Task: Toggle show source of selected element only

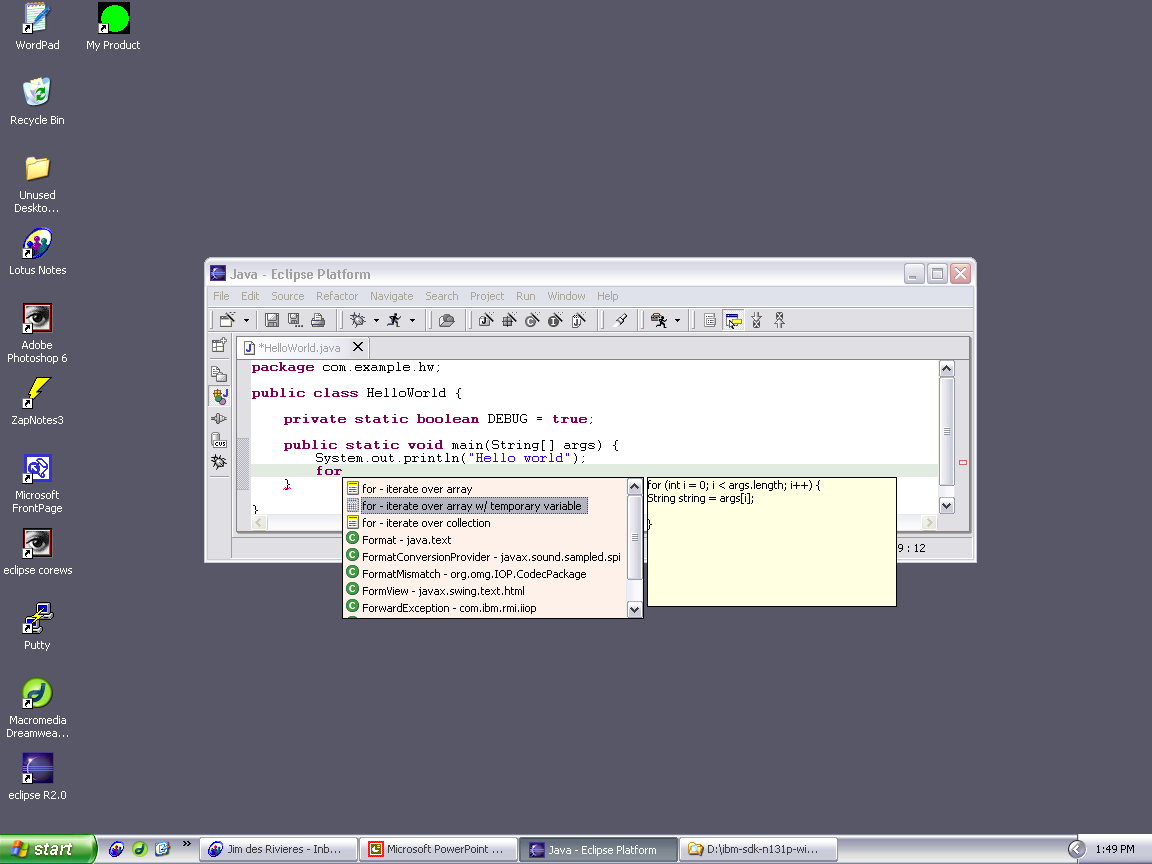Action: pyautogui.click(x=710, y=320)
